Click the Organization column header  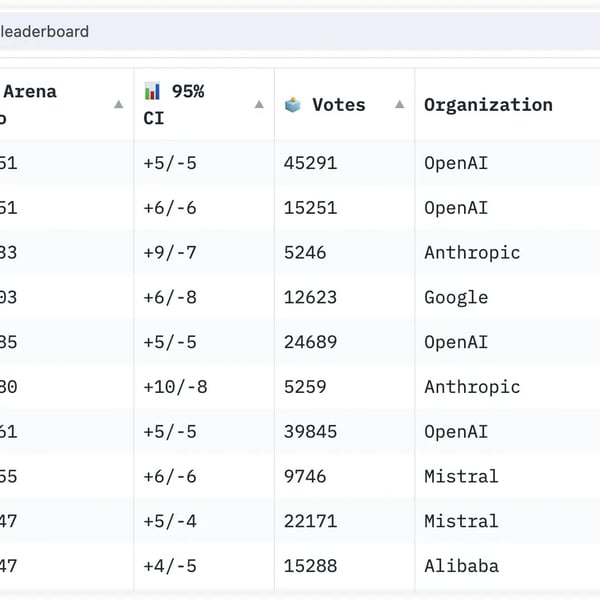pos(488,105)
